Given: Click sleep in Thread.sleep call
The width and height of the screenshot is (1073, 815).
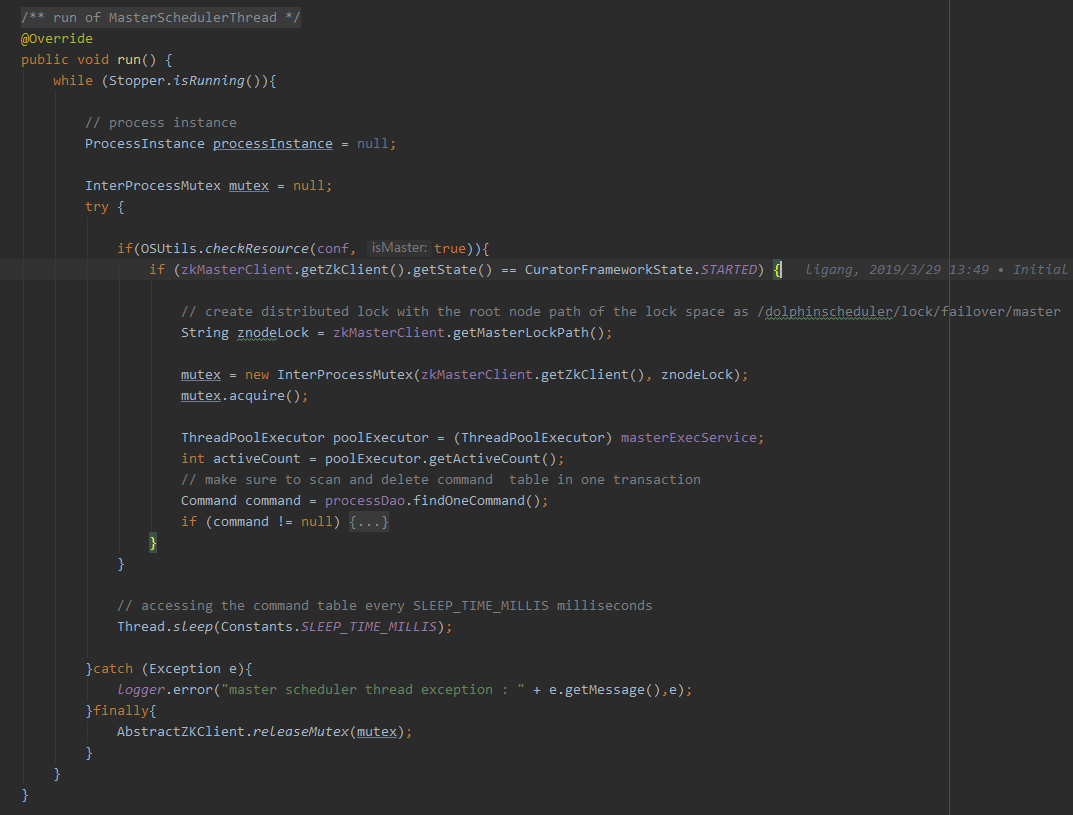Looking at the screenshot, I should pyautogui.click(x=193, y=626).
